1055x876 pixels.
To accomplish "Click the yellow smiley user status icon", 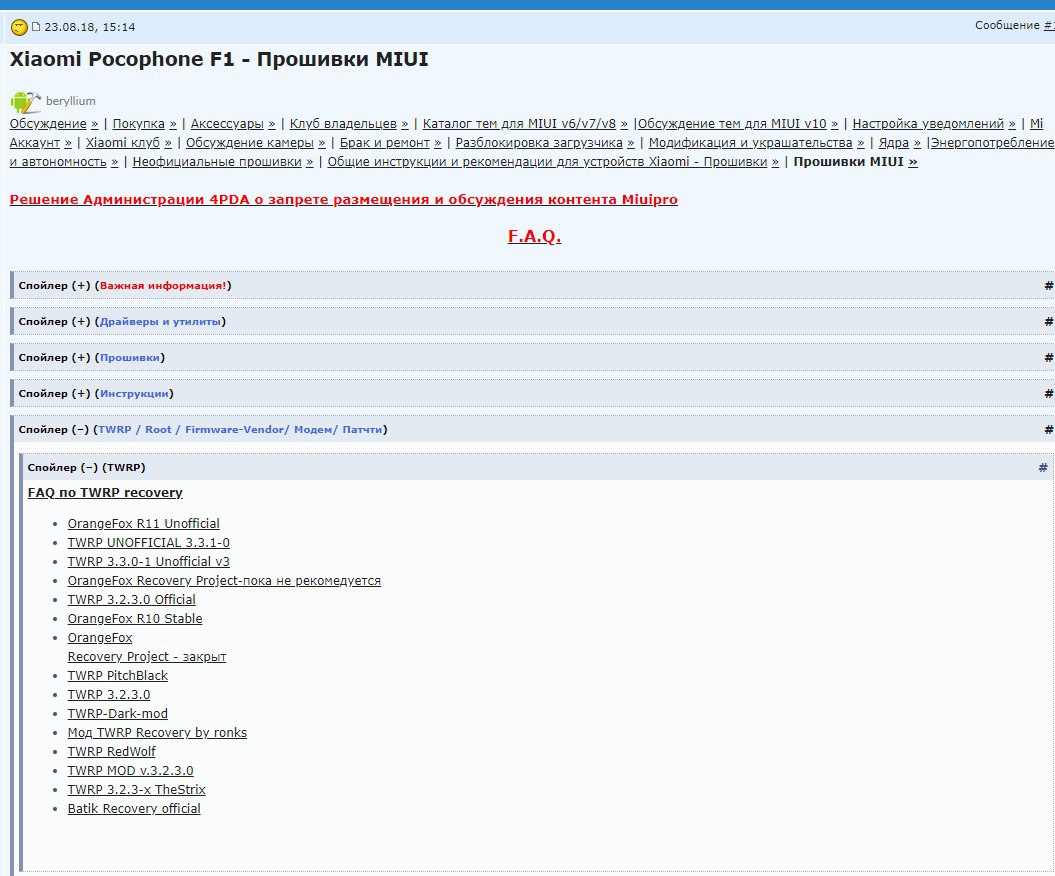I will [19, 27].
